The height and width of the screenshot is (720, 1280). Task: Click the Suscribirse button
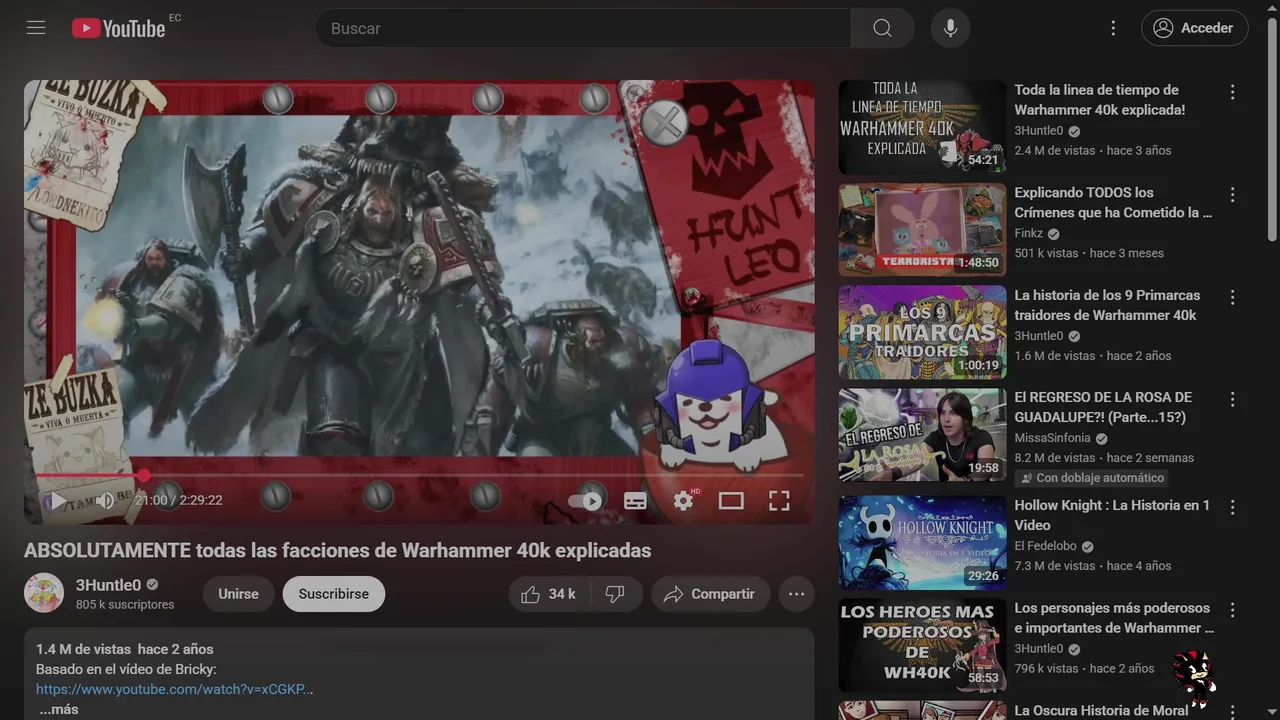pyautogui.click(x=334, y=594)
